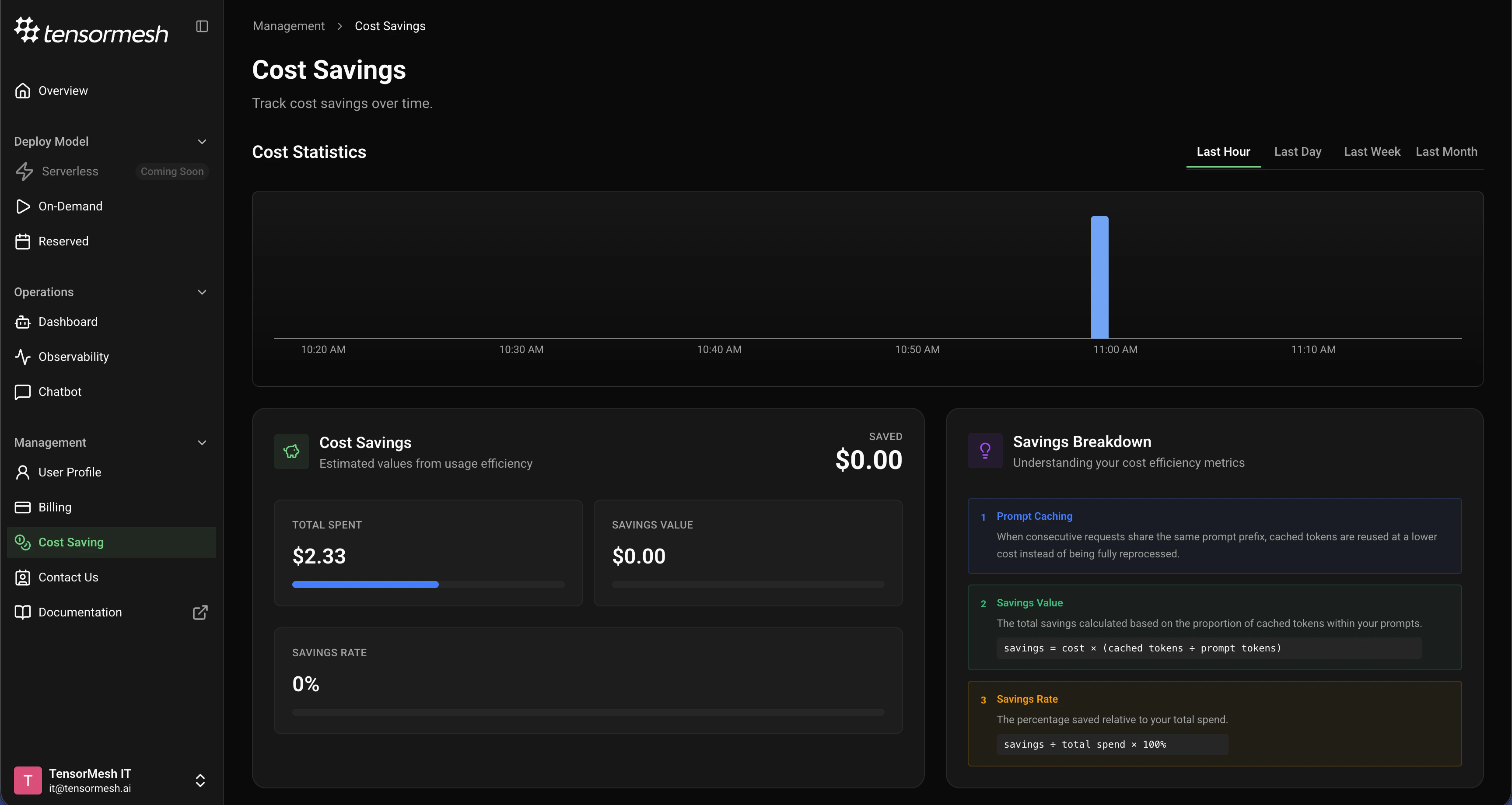This screenshot has height=805, width=1512.
Task: Click the Observability activity icon
Action: click(x=23, y=357)
